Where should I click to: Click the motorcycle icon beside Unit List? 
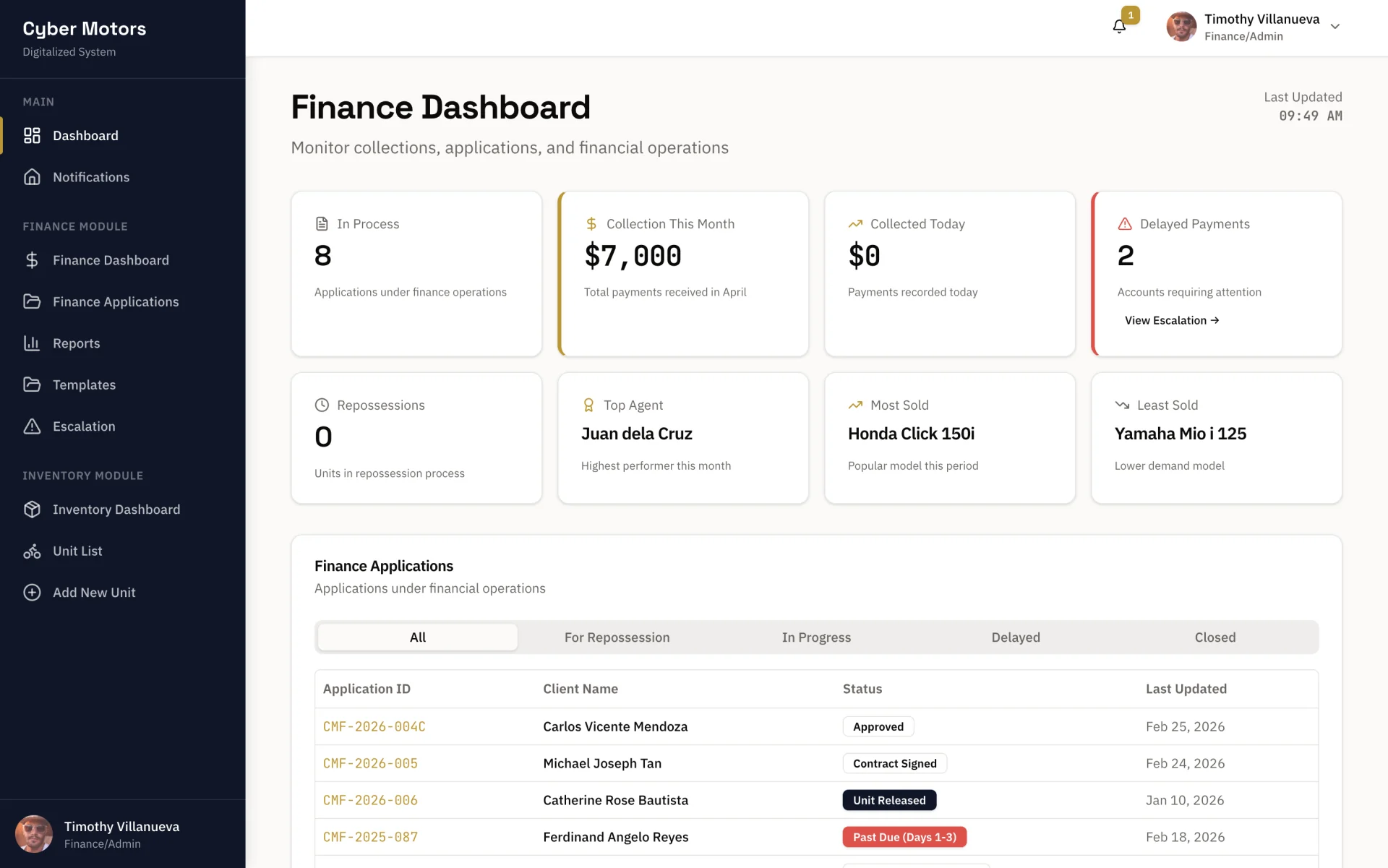coord(32,551)
